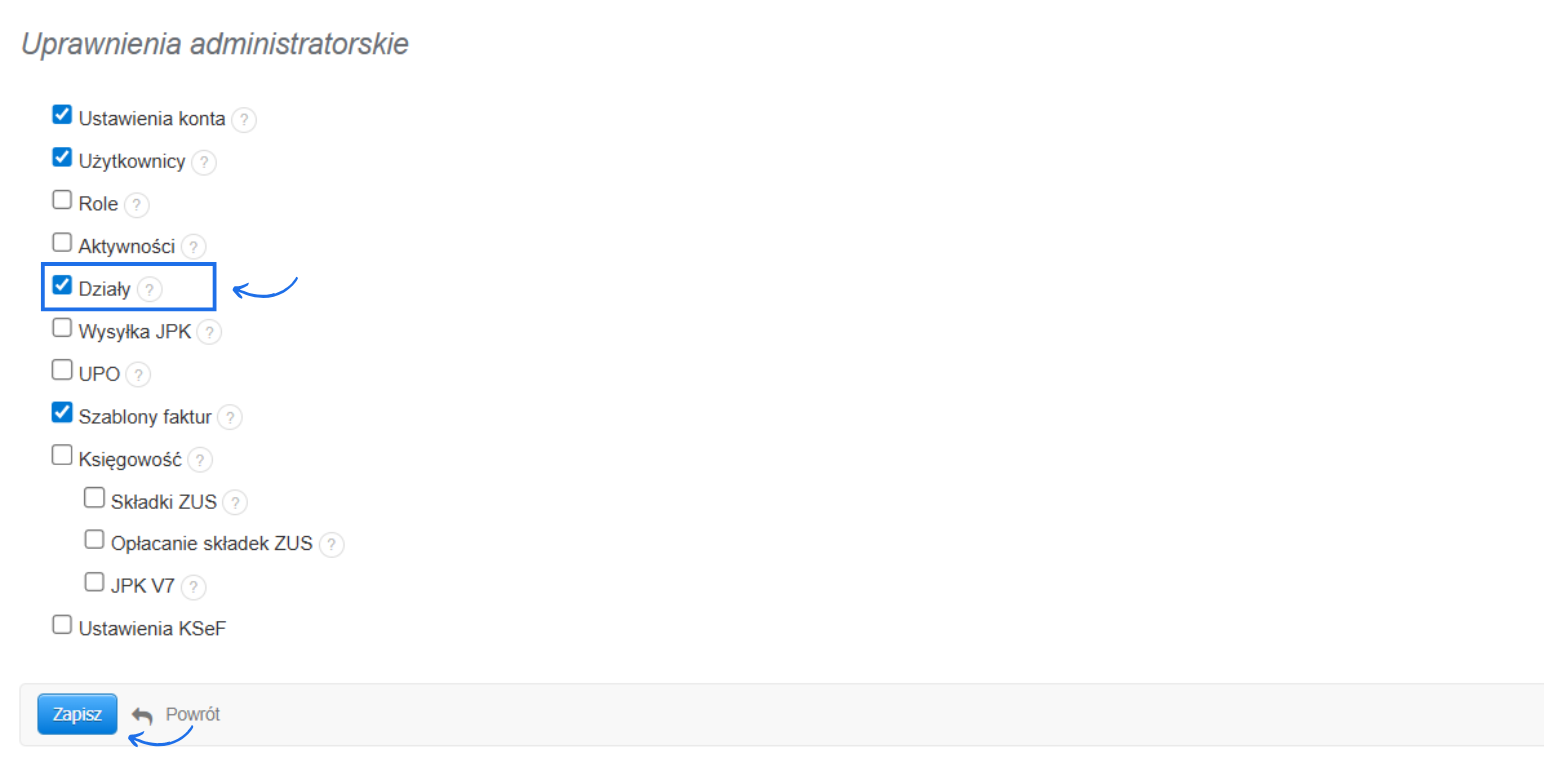
Task: Open help tooltip for Użytkownicy
Action: pyautogui.click(x=204, y=162)
